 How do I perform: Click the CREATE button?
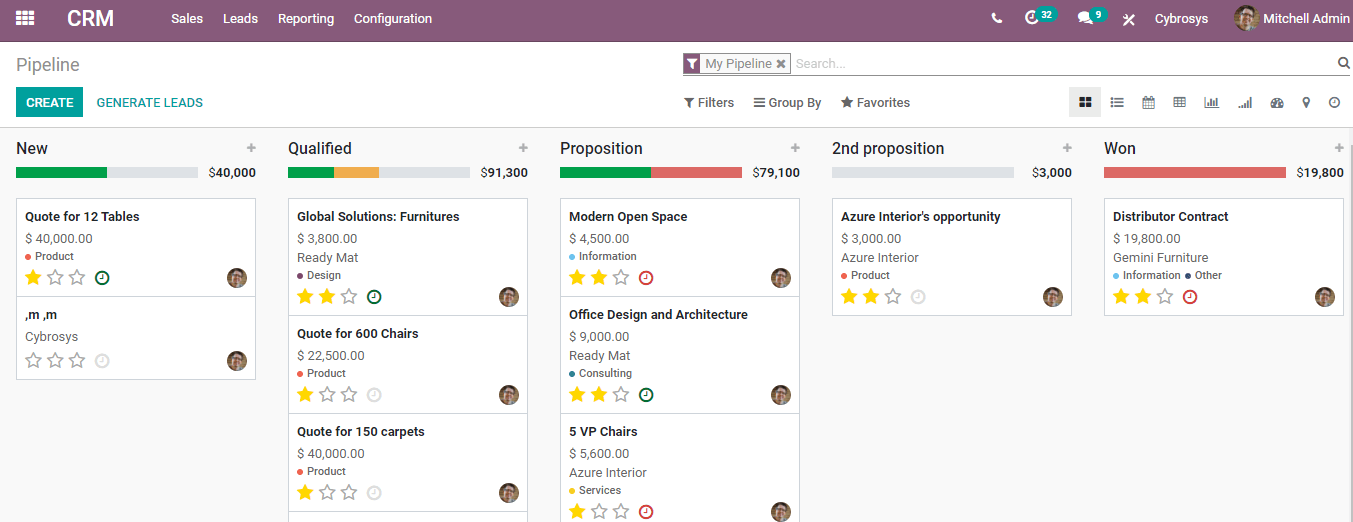coord(50,102)
